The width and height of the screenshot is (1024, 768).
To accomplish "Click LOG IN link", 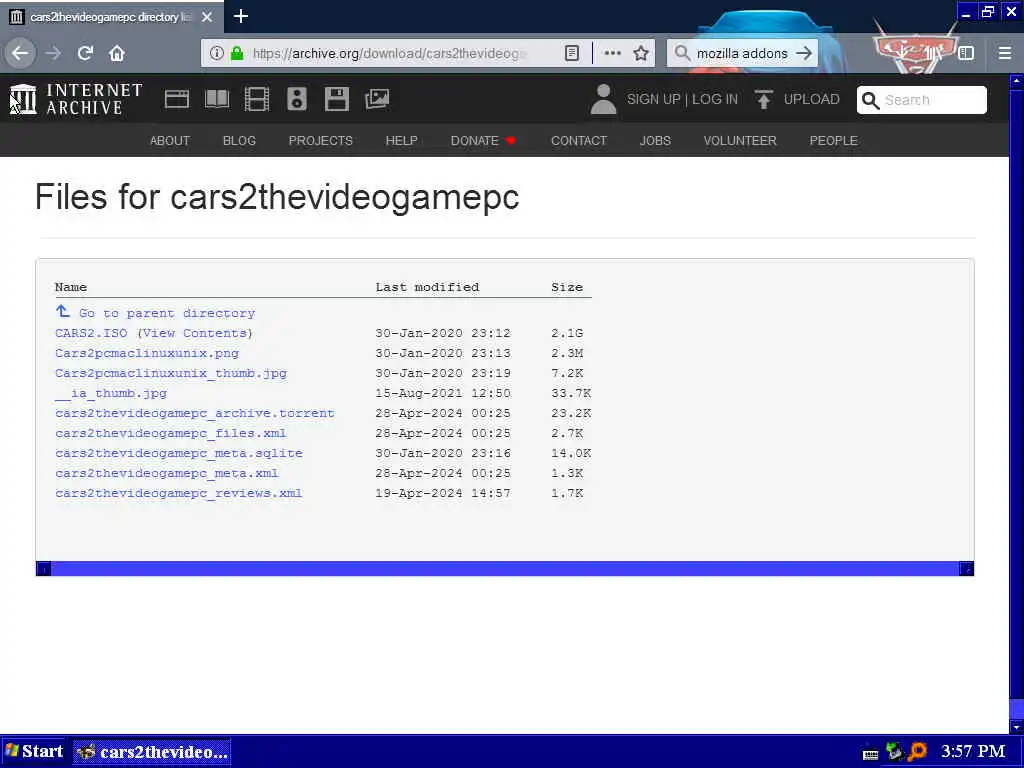I will pos(715,99).
